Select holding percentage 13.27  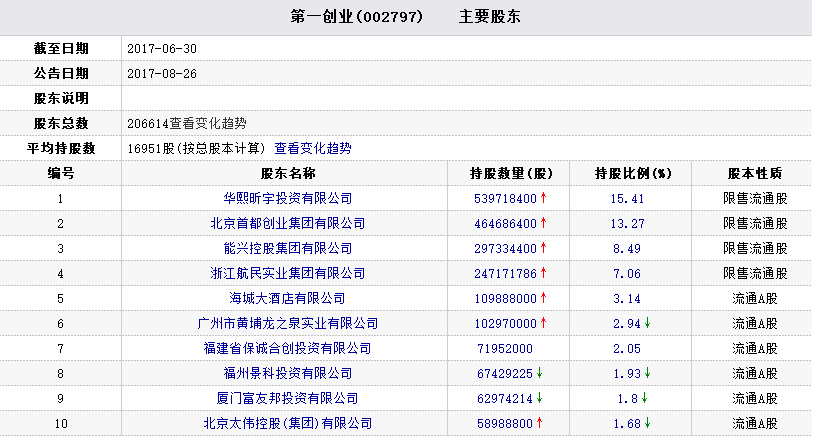627,224
